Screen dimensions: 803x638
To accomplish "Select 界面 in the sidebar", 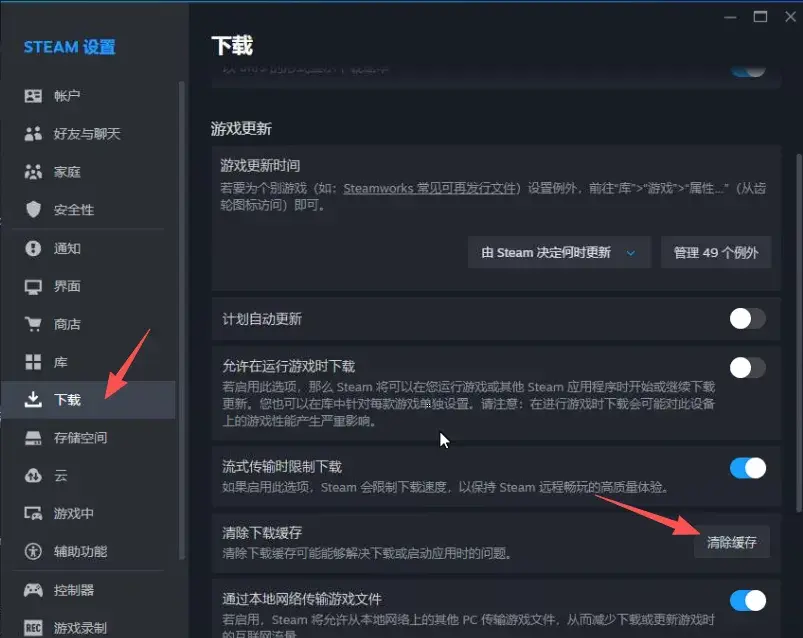I will (88, 286).
